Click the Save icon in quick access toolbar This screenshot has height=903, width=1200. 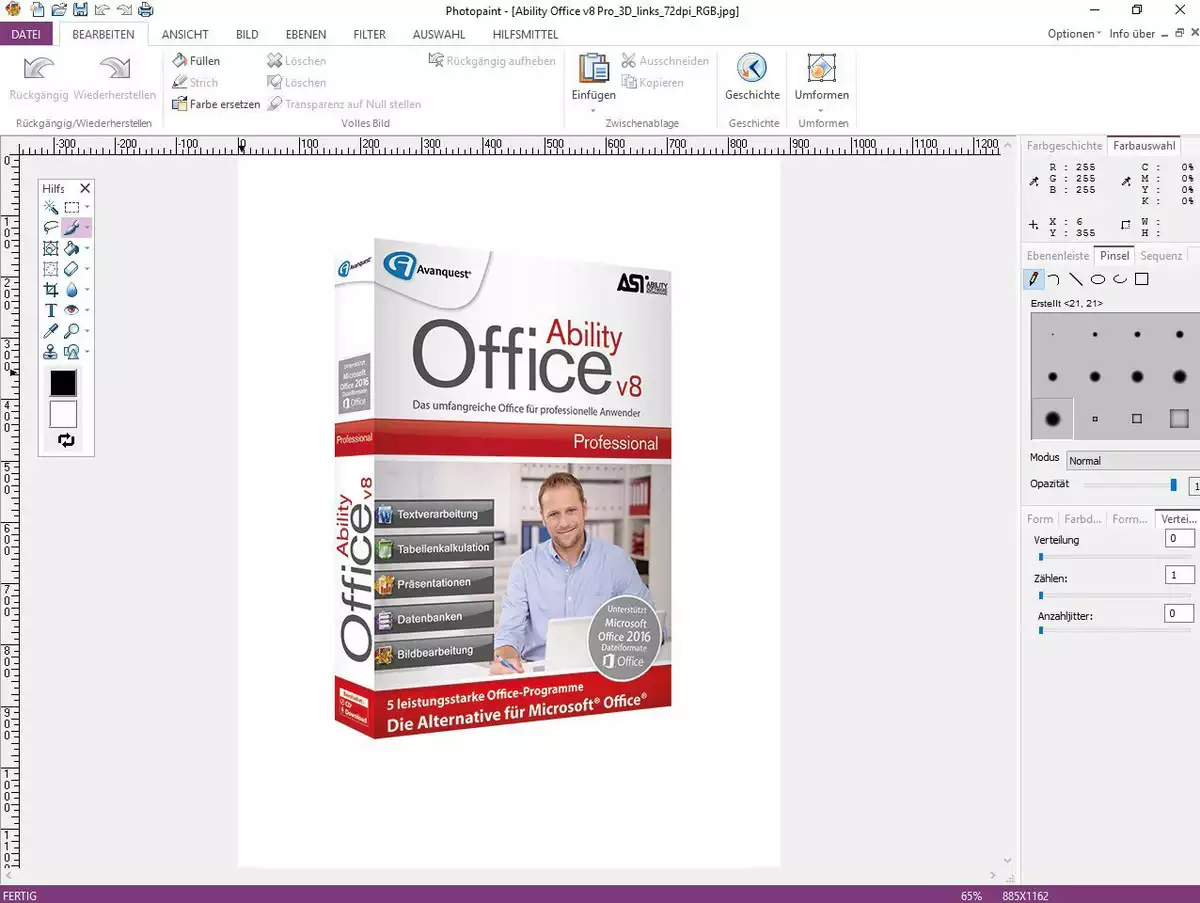(79, 10)
